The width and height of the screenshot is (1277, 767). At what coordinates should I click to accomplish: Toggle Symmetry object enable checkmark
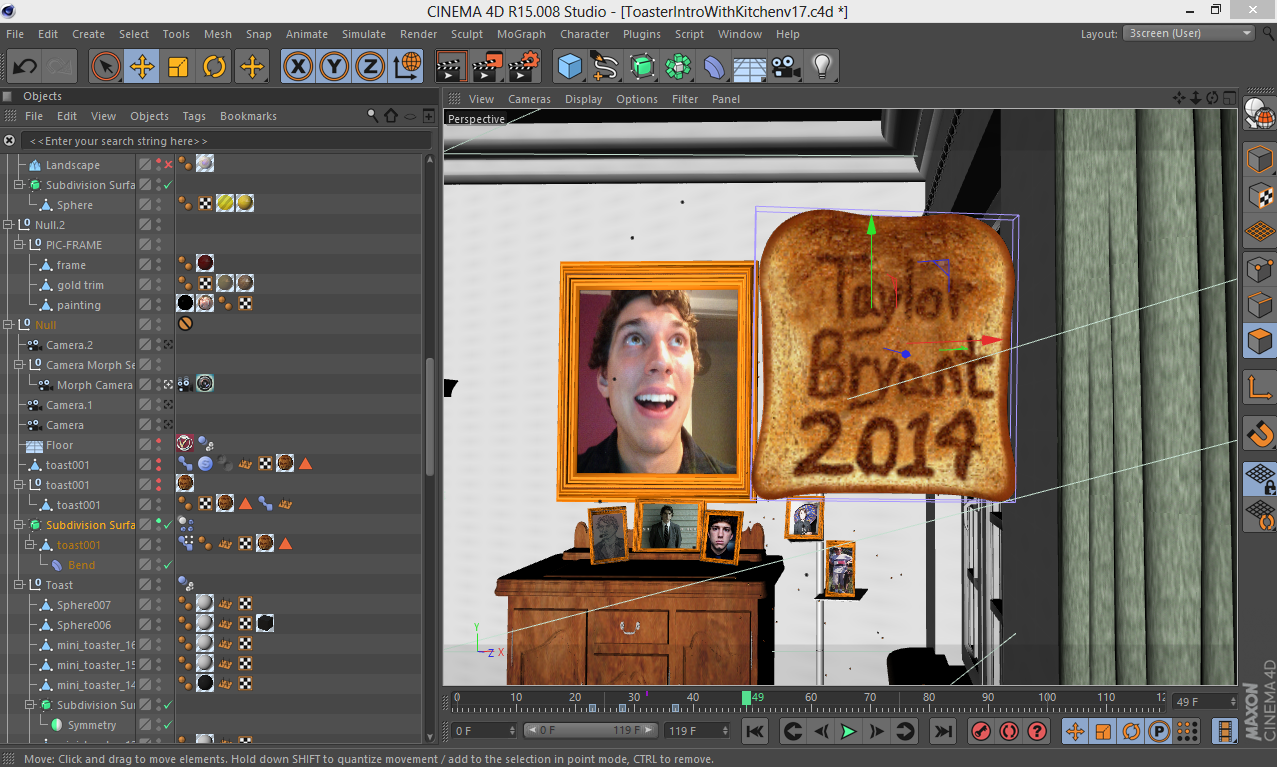coord(168,725)
